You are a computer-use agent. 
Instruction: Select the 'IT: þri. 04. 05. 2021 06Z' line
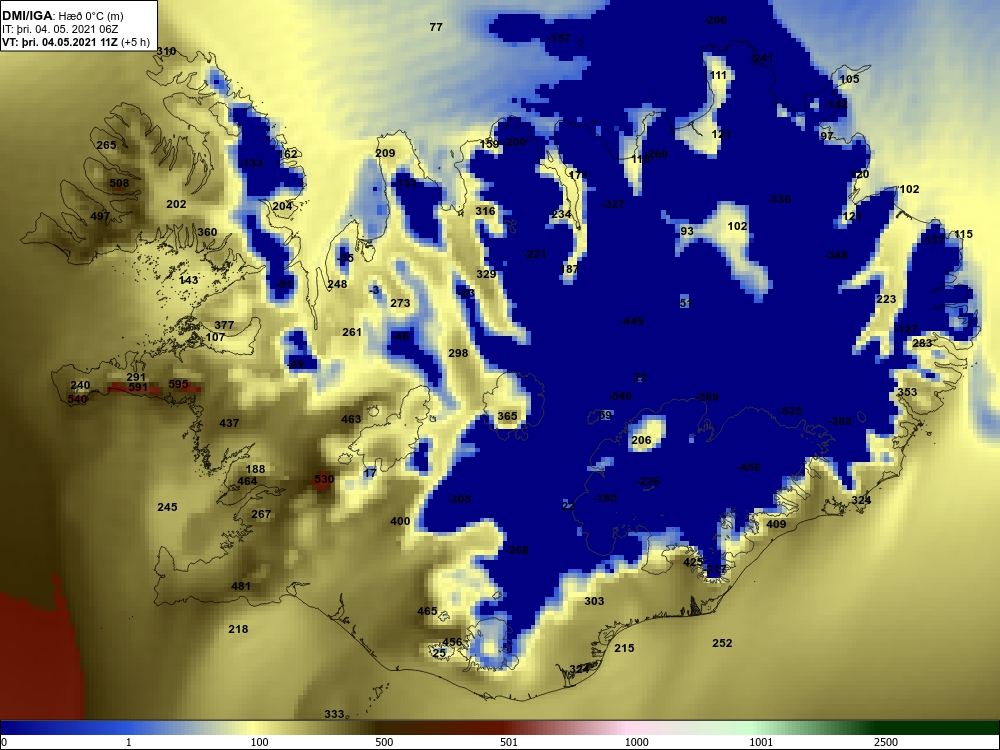pos(60,29)
